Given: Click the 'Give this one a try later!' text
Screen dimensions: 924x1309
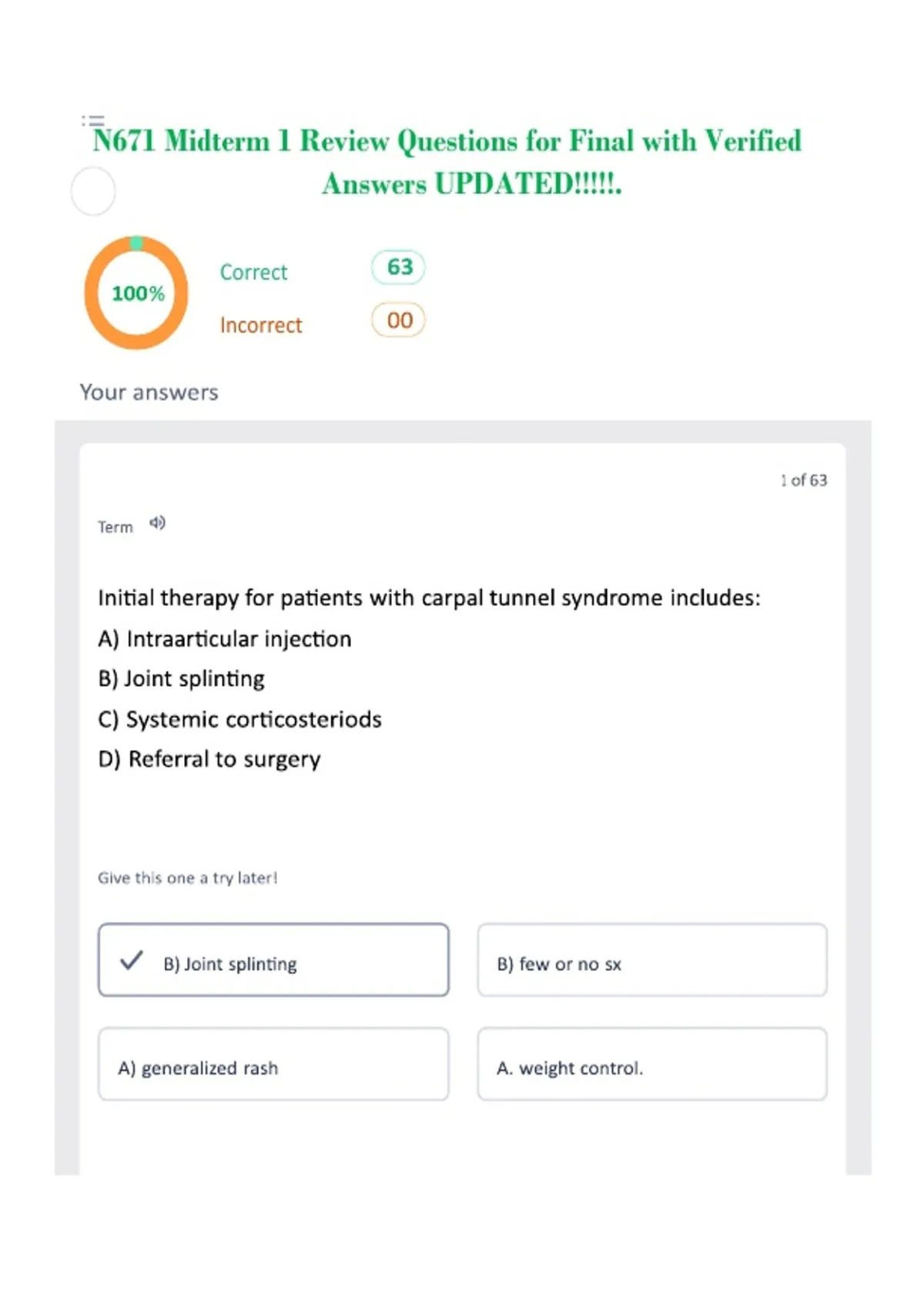Looking at the screenshot, I should [x=187, y=878].
